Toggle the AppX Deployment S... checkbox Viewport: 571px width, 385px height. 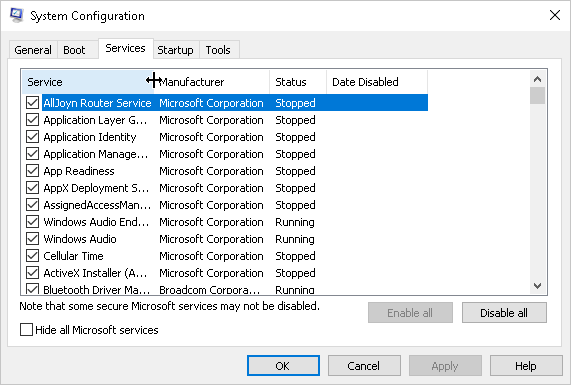[32, 188]
